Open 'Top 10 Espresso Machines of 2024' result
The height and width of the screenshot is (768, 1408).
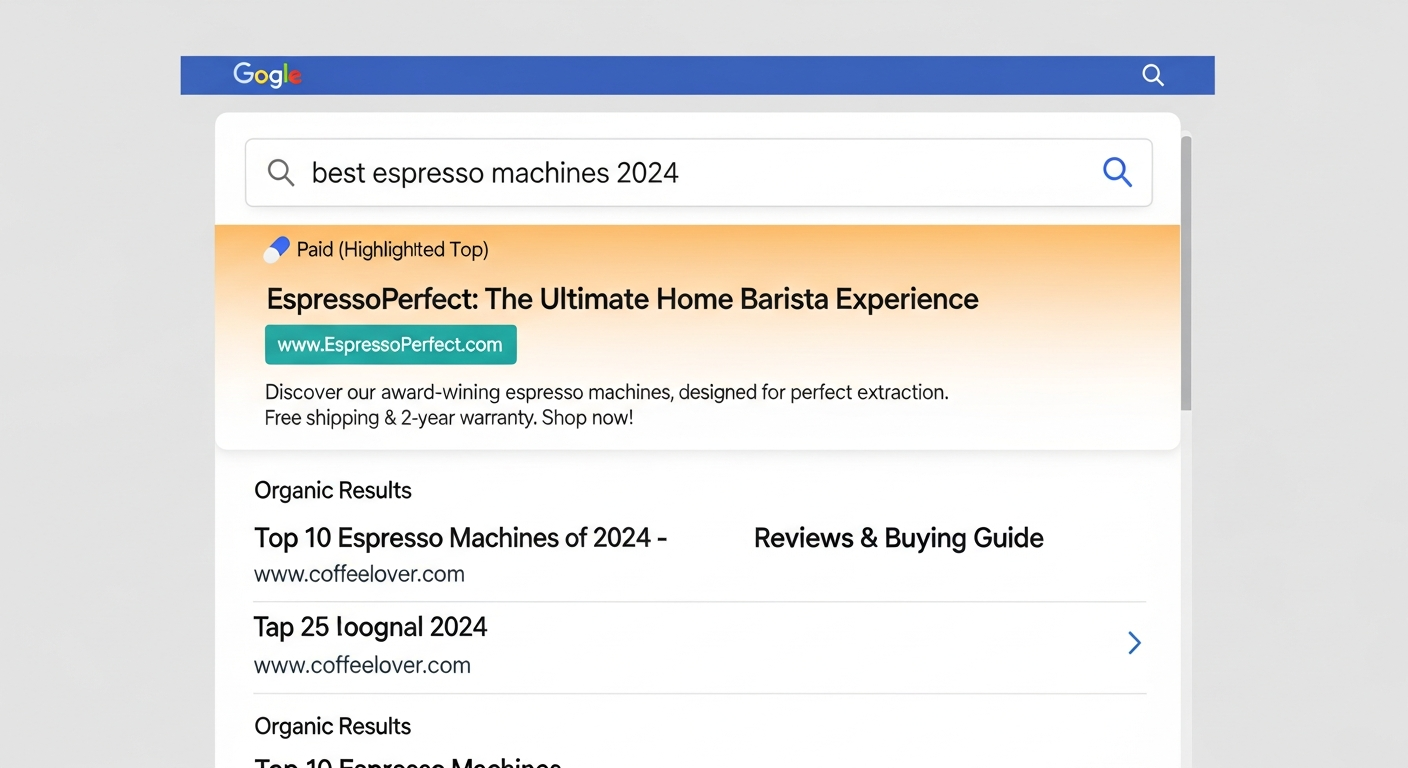(x=460, y=538)
